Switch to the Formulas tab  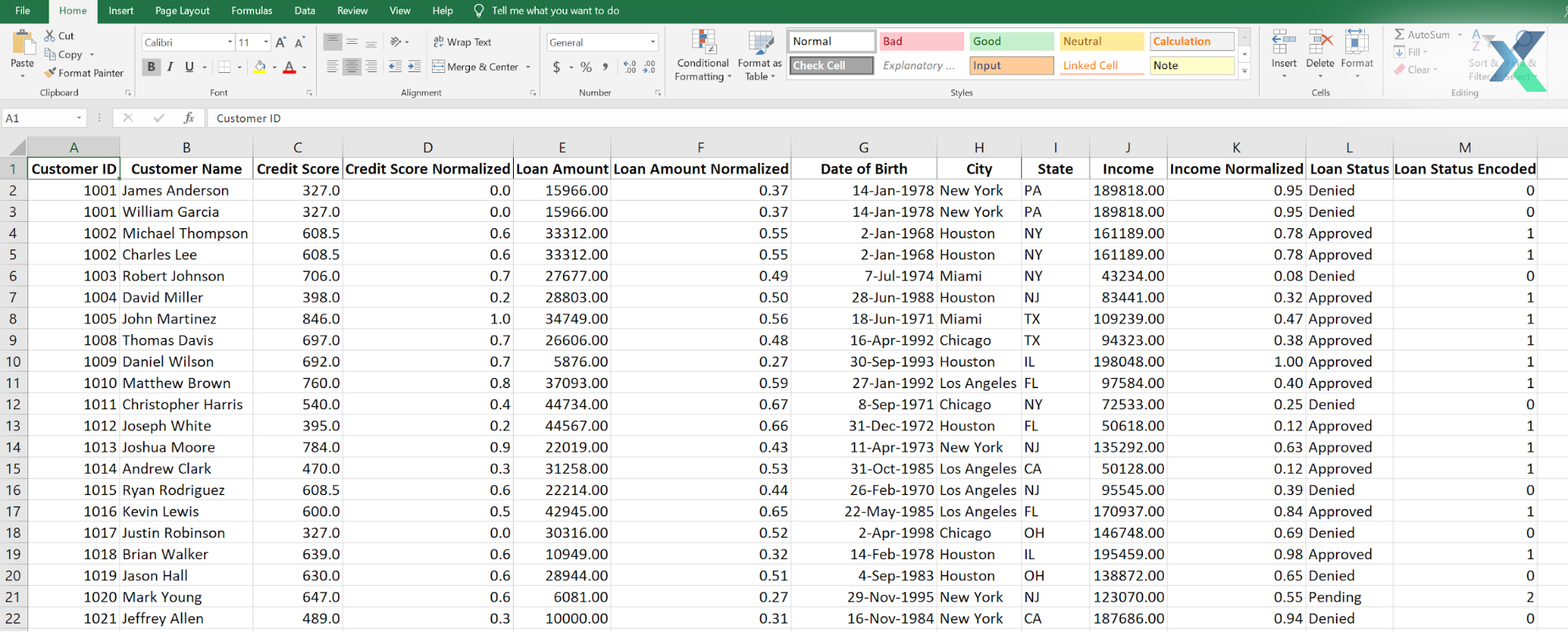coord(252,11)
